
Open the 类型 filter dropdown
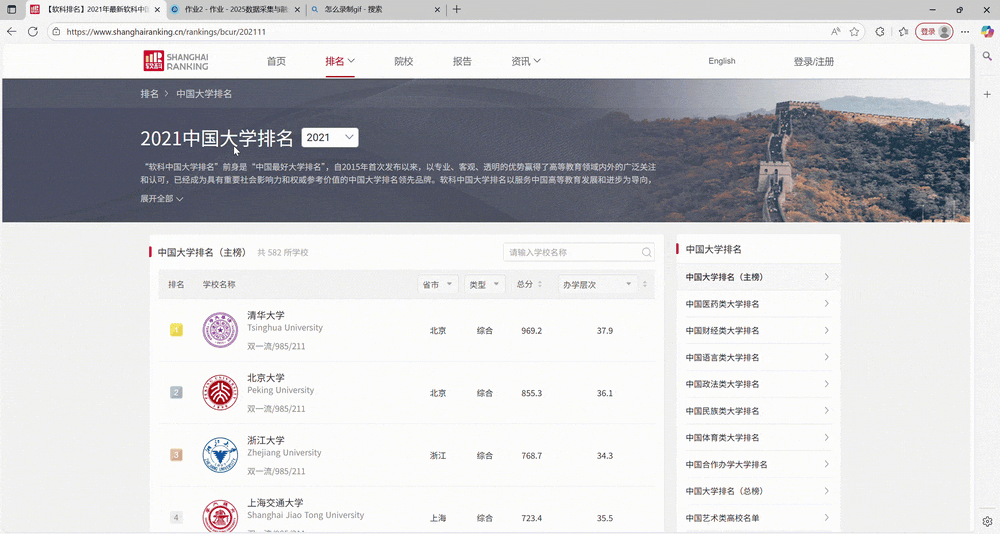(x=484, y=285)
